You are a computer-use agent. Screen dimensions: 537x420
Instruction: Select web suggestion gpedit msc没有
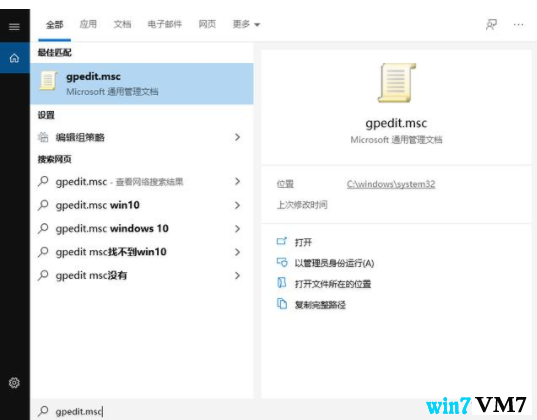[x=142, y=275]
